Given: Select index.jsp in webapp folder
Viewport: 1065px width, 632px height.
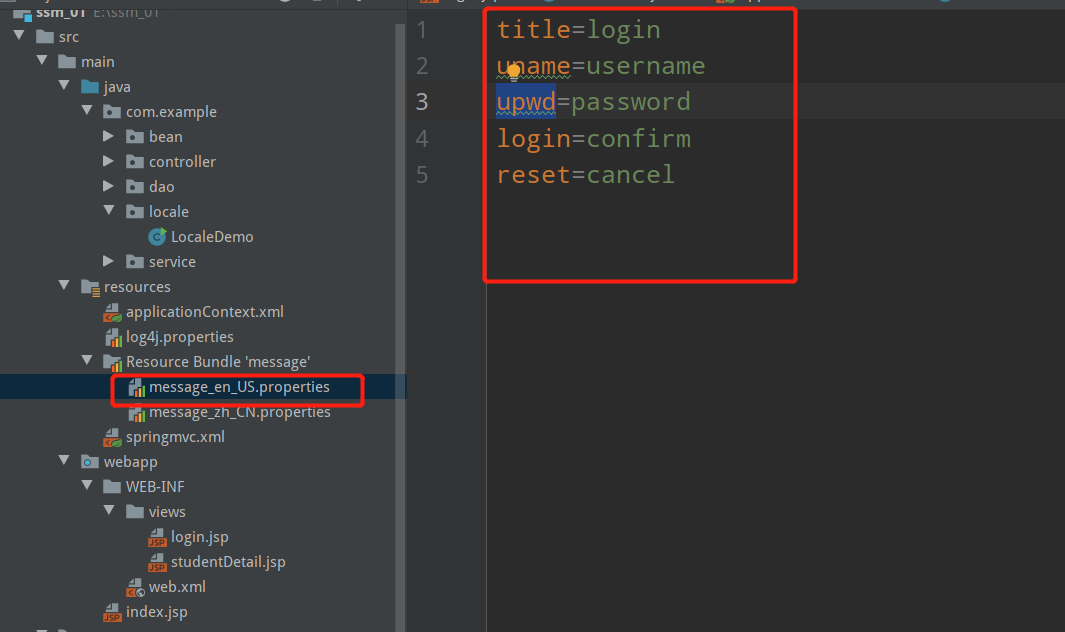Looking at the screenshot, I should (157, 612).
